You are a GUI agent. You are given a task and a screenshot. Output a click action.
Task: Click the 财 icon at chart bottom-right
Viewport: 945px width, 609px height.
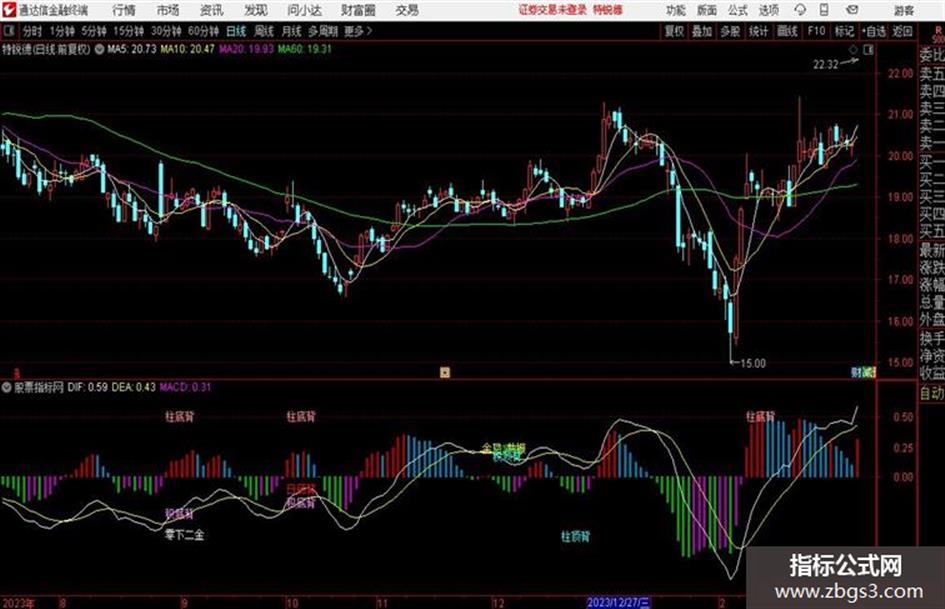coord(856,373)
